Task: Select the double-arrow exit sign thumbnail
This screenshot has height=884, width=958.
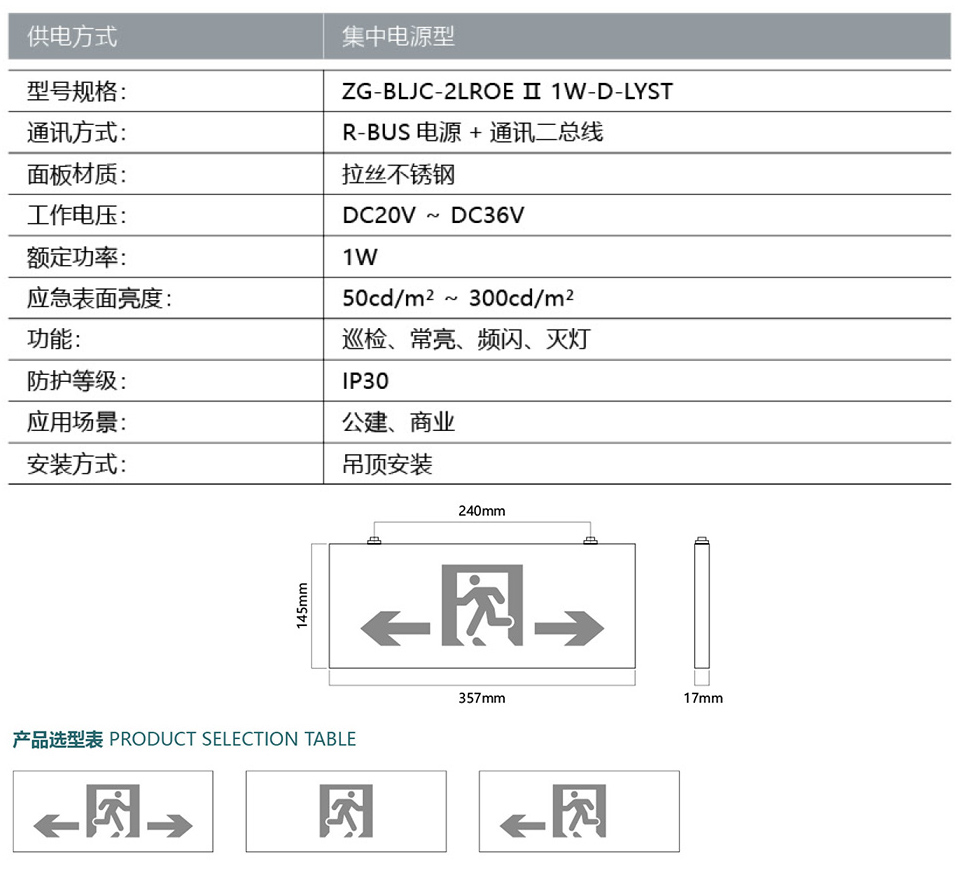Action: point(113,811)
